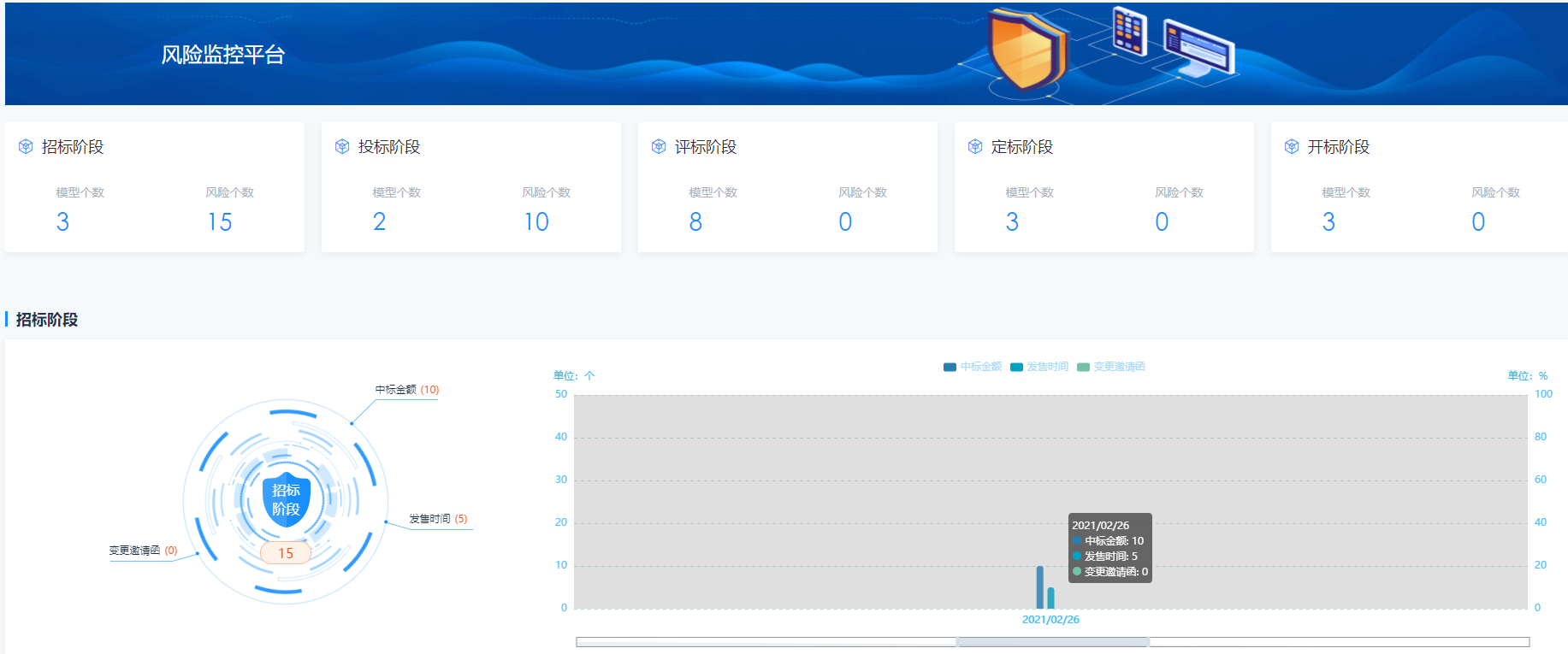Toggle the 发售时间 legend series
Screen dimensions: 1568x654
[x=1038, y=367]
